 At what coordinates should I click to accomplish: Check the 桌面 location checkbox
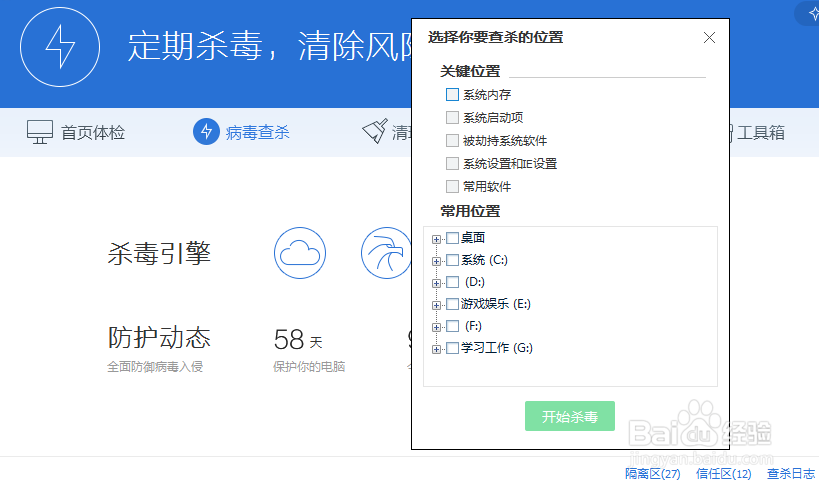pyautogui.click(x=452, y=238)
